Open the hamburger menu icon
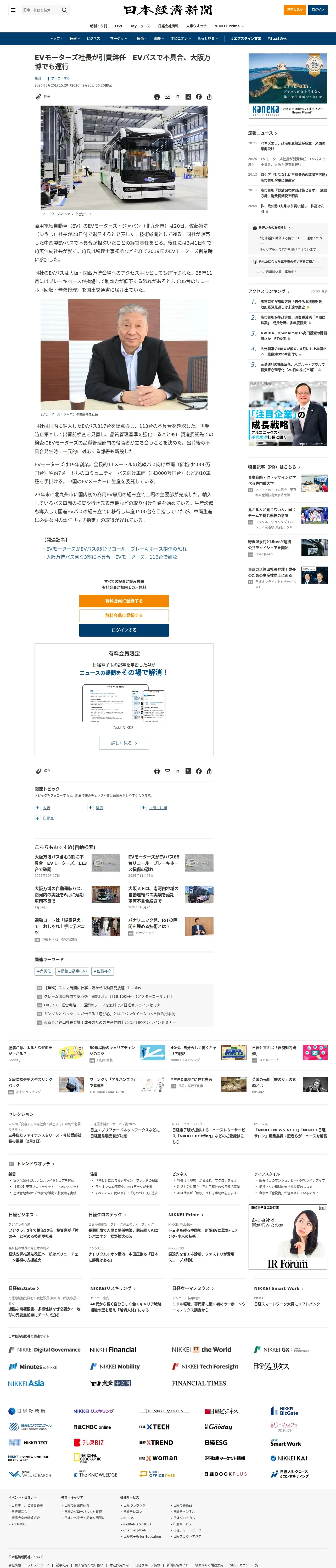Image resolution: width=336 pixels, height=1568 pixels. pos(13,10)
